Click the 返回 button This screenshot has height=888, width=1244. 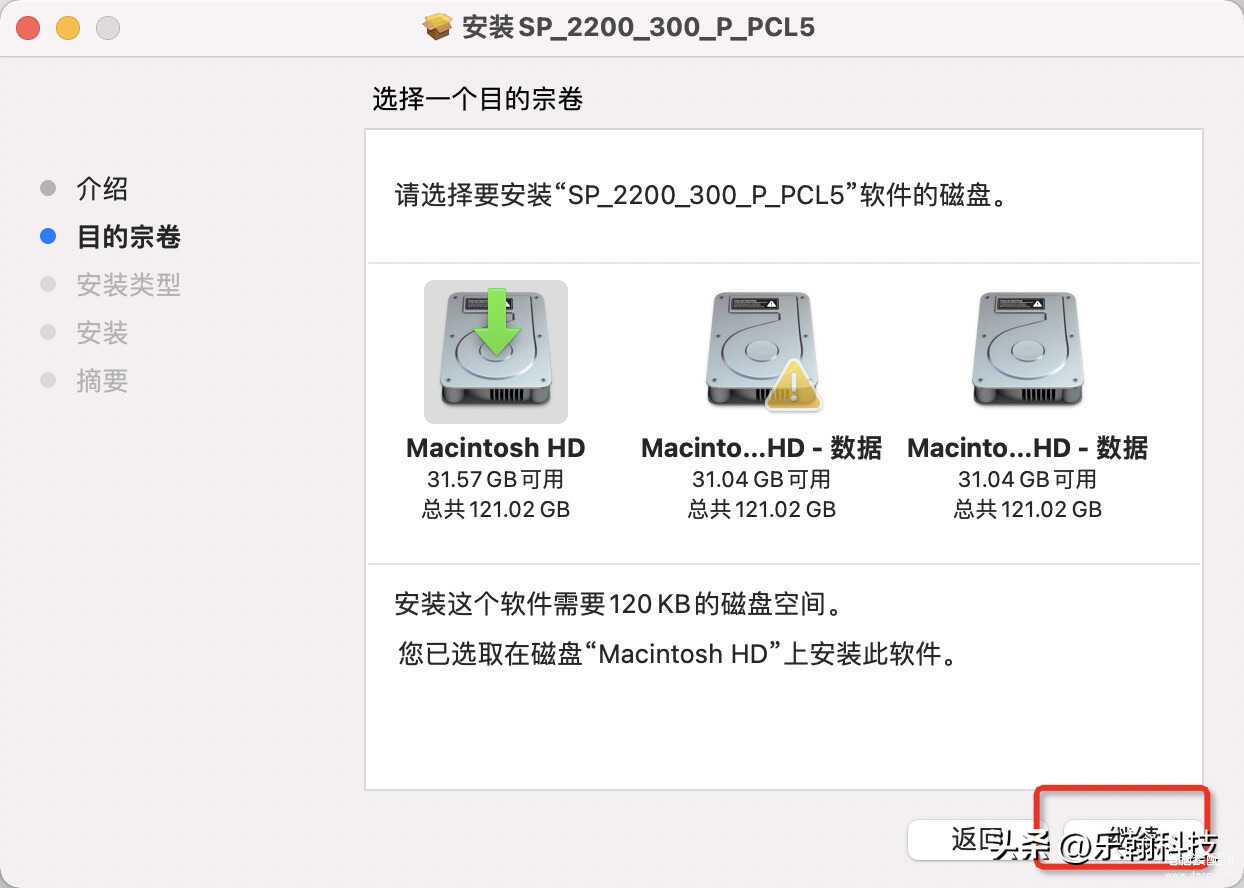click(979, 840)
